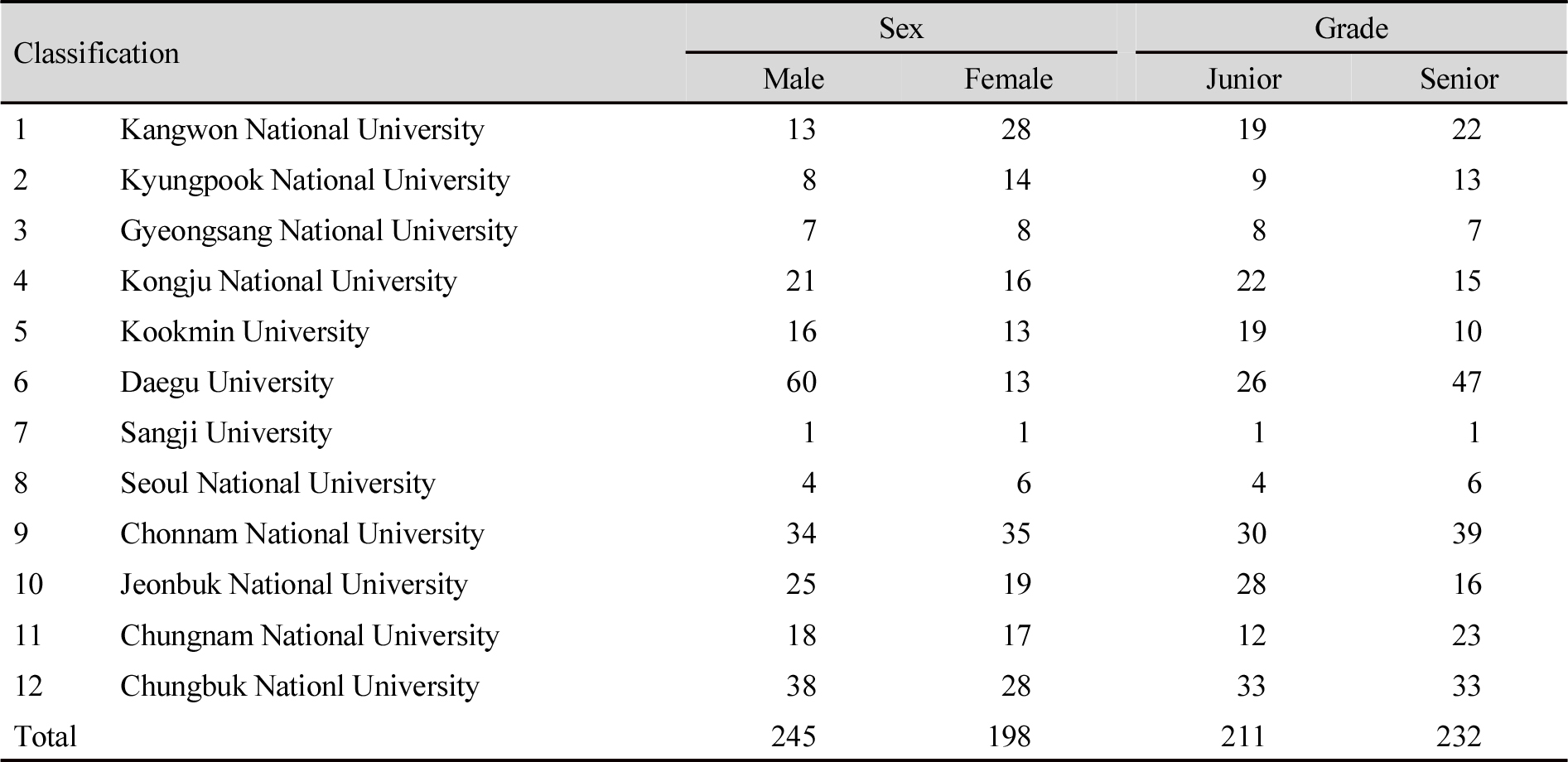This screenshot has width=1568, height=762.
Task: Click the Junior column header
Action: coord(1242,79)
